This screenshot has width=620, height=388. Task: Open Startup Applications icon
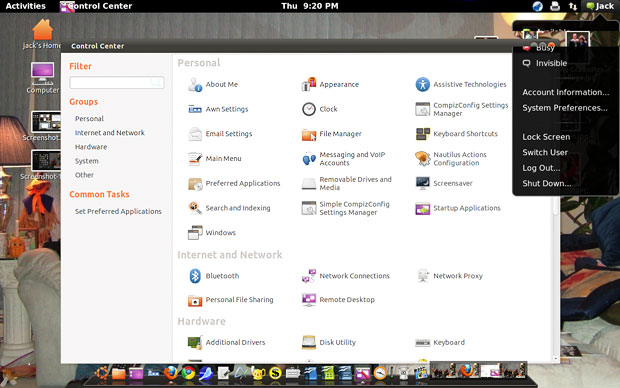point(423,208)
